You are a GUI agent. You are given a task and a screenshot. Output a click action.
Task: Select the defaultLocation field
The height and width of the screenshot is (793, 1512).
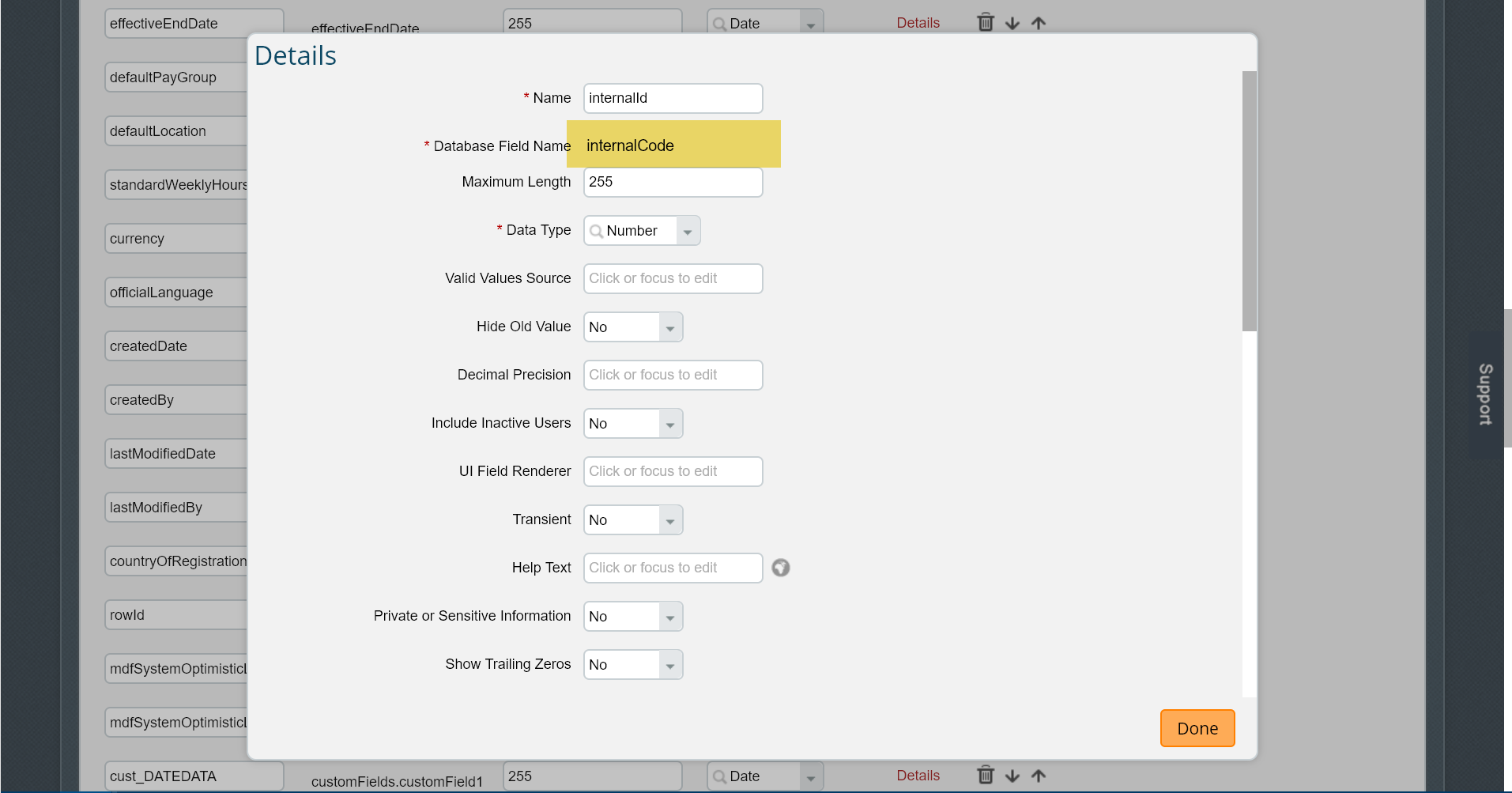176,131
